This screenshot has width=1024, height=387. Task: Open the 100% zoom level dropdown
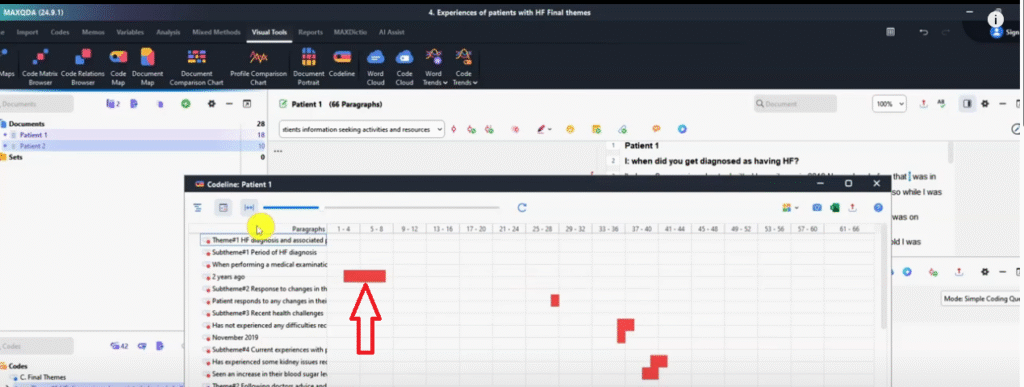889,104
